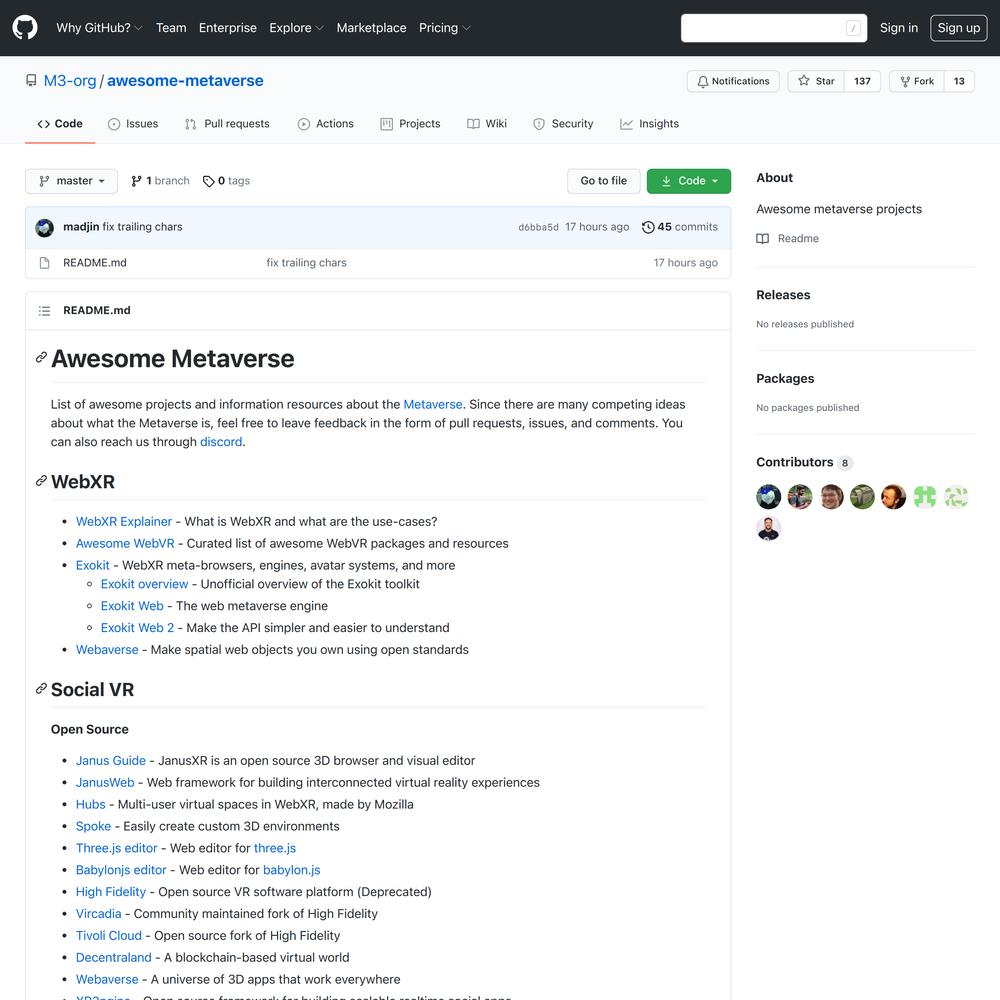This screenshot has width=1000, height=1000.
Task: Click the README.md file icon
Action: [45, 263]
